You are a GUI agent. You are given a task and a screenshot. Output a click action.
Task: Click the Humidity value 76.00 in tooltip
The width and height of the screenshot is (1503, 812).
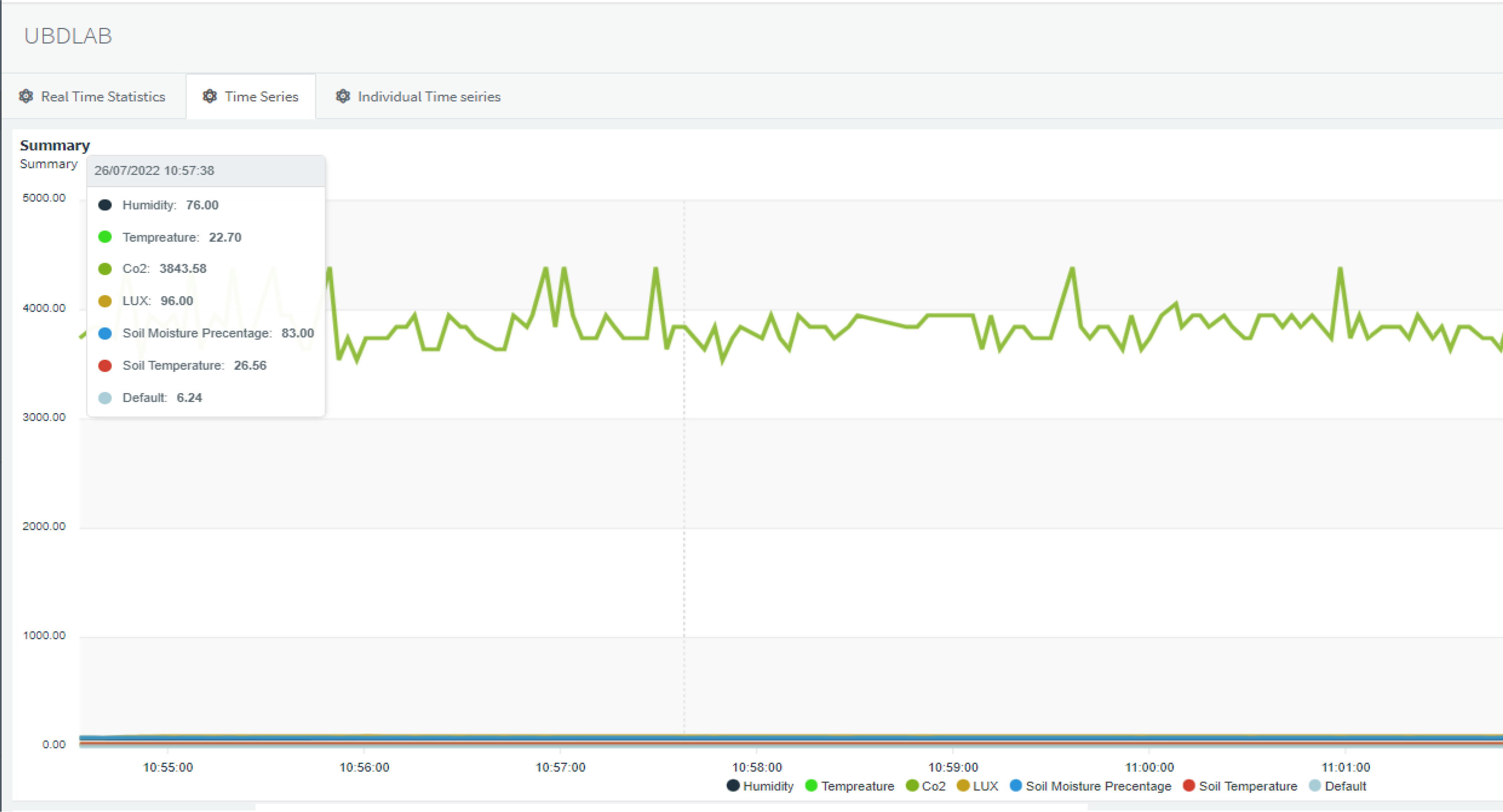point(202,205)
